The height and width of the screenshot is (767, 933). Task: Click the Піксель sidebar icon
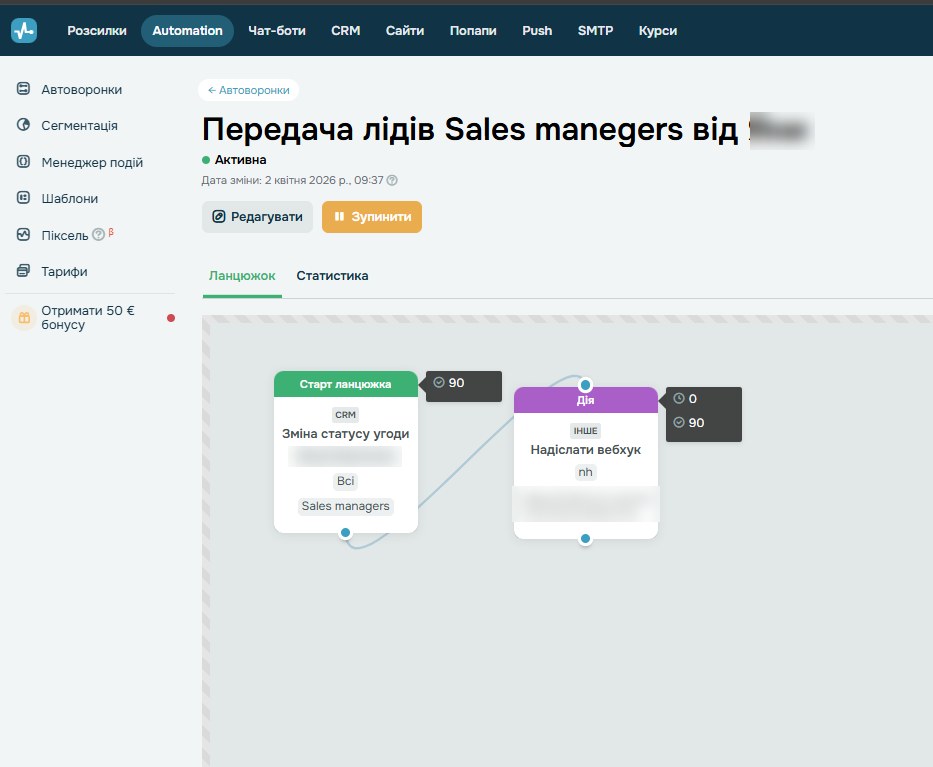pyautogui.click(x=23, y=235)
